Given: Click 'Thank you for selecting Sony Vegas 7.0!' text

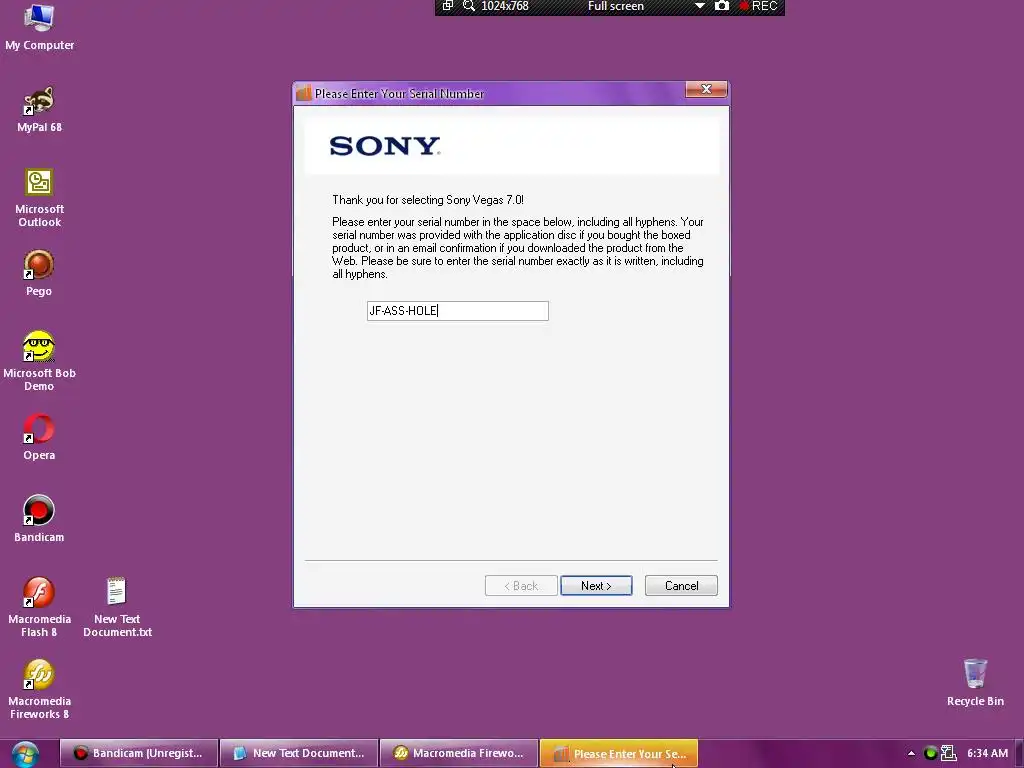Looking at the screenshot, I should (x=428, y=200).
